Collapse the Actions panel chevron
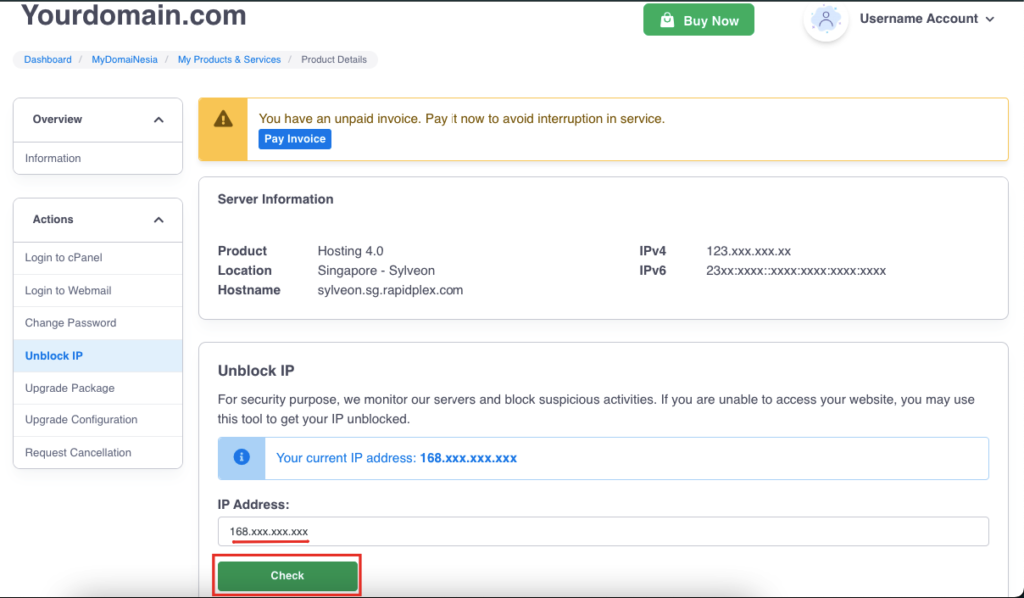1024x598 pixels. coord(159,219)
